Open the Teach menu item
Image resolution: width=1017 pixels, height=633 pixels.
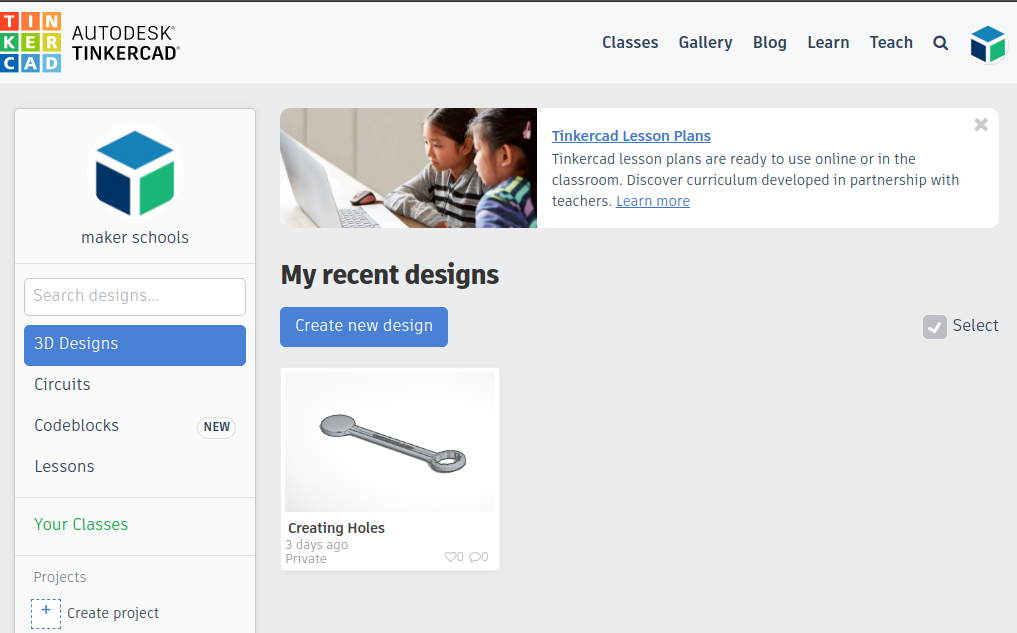click(x=891, y=43)
